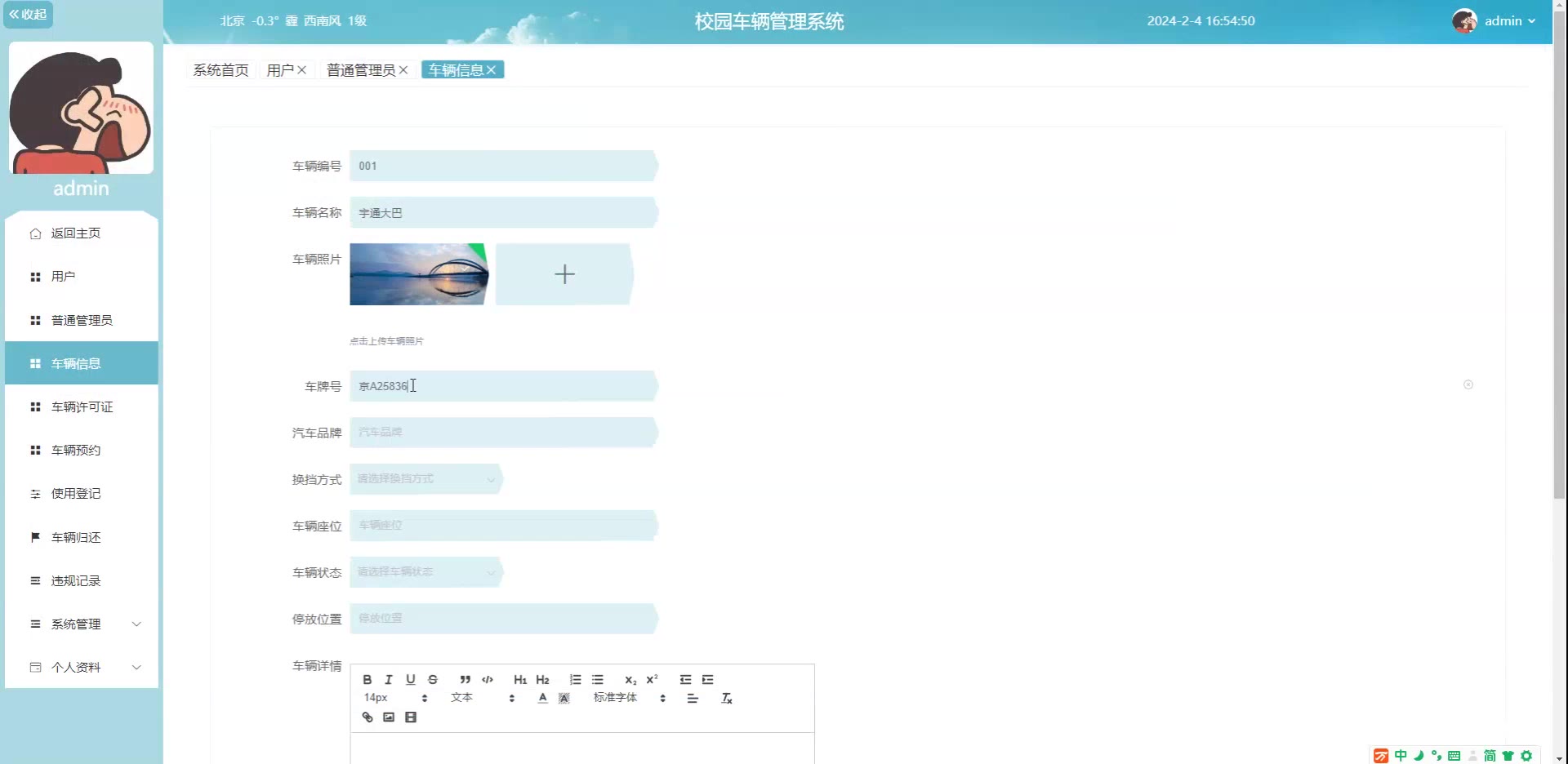This screenshot has width=1568, height=764.
Task: Close the 用户 tab
Action: [x=302, y=70]
